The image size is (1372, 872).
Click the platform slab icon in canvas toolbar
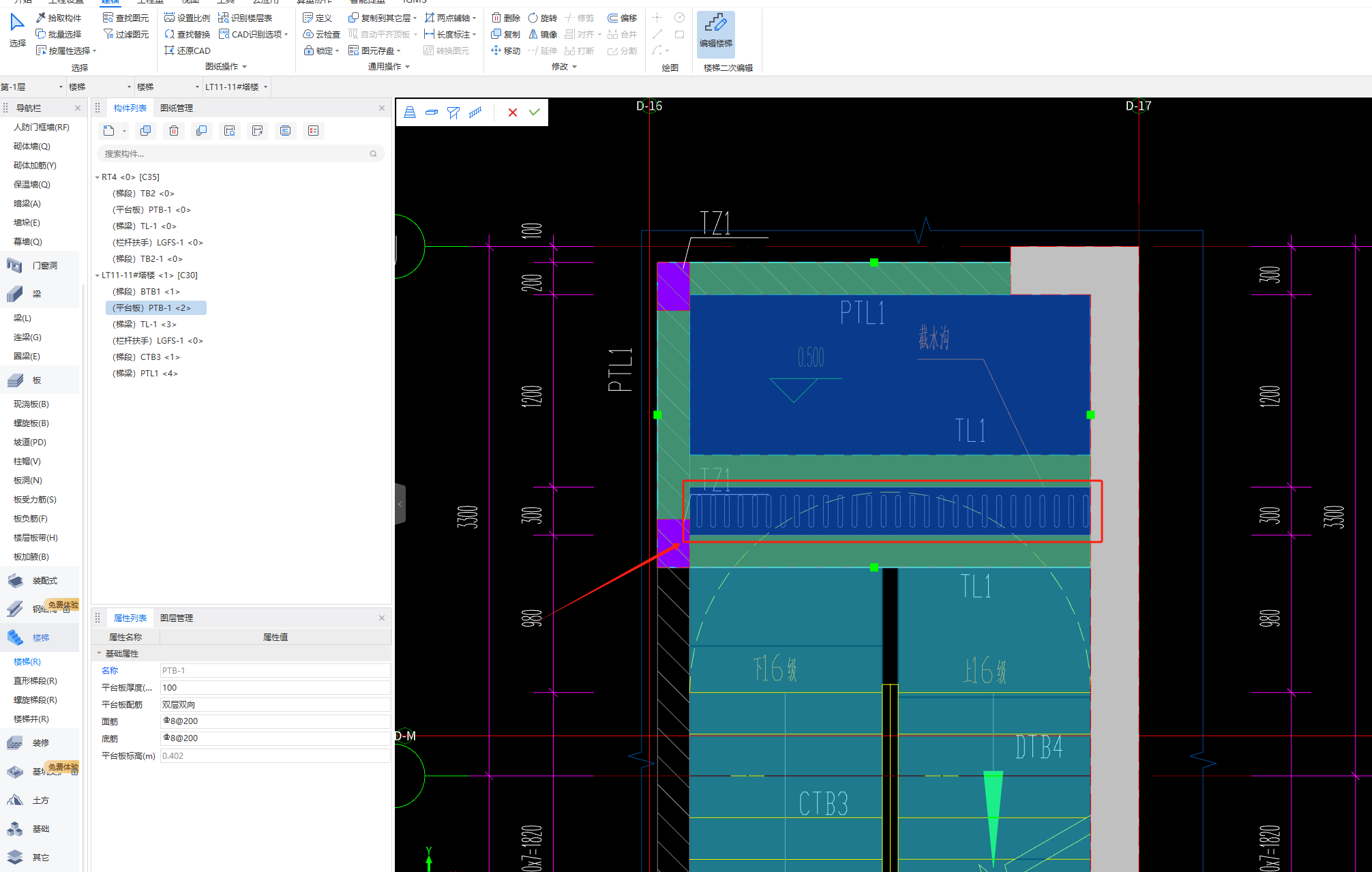(x=432, y=112)
